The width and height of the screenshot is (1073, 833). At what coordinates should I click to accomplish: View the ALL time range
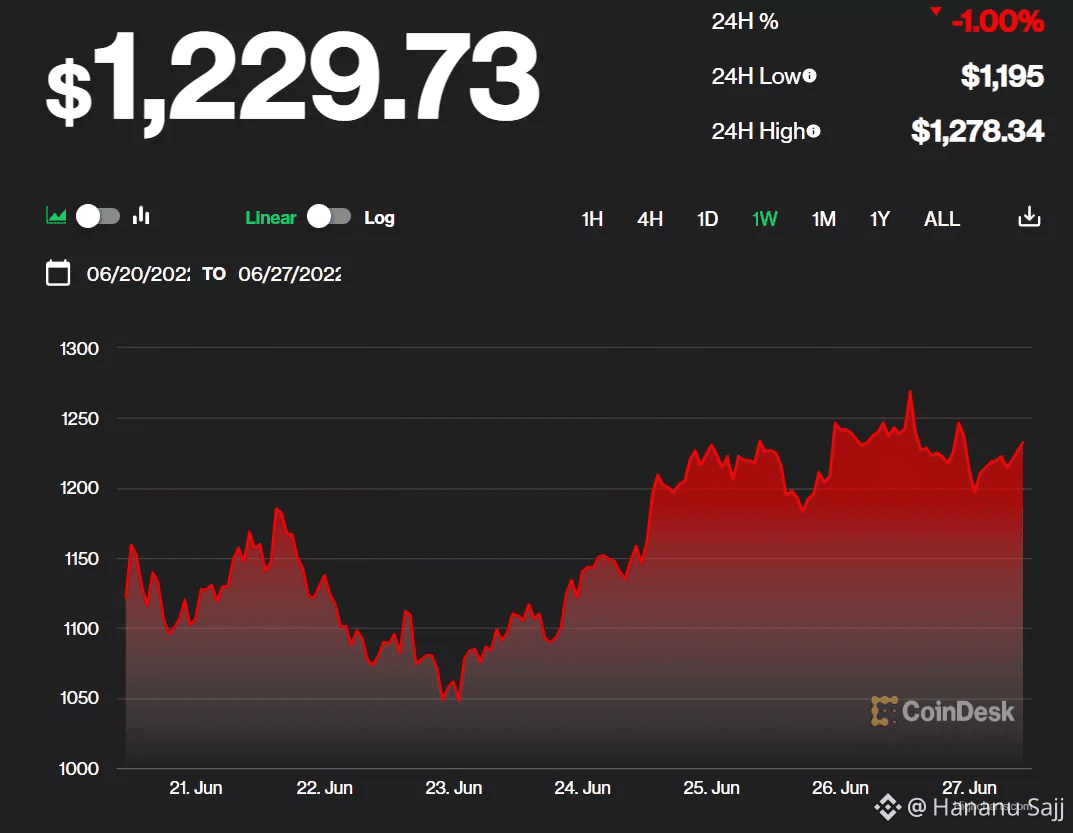click(x=942, y=219)
